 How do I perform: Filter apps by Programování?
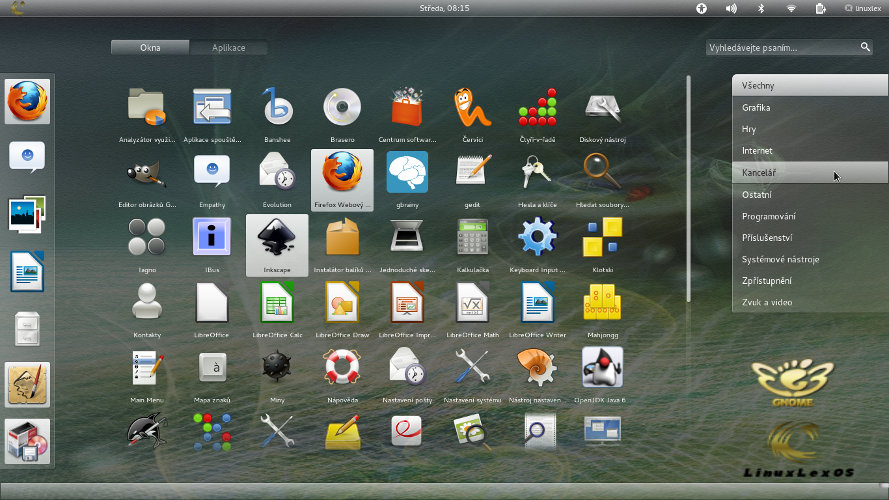point(810,216)
